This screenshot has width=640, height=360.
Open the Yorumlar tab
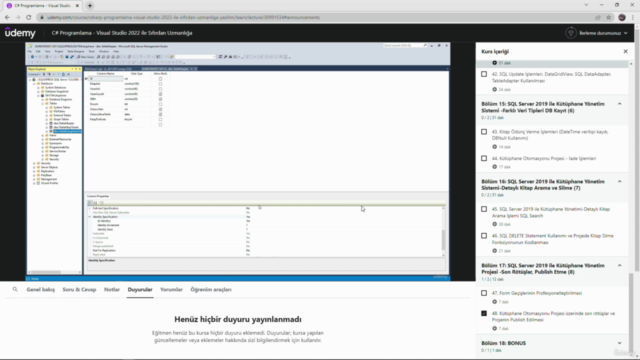click(171, 289)
